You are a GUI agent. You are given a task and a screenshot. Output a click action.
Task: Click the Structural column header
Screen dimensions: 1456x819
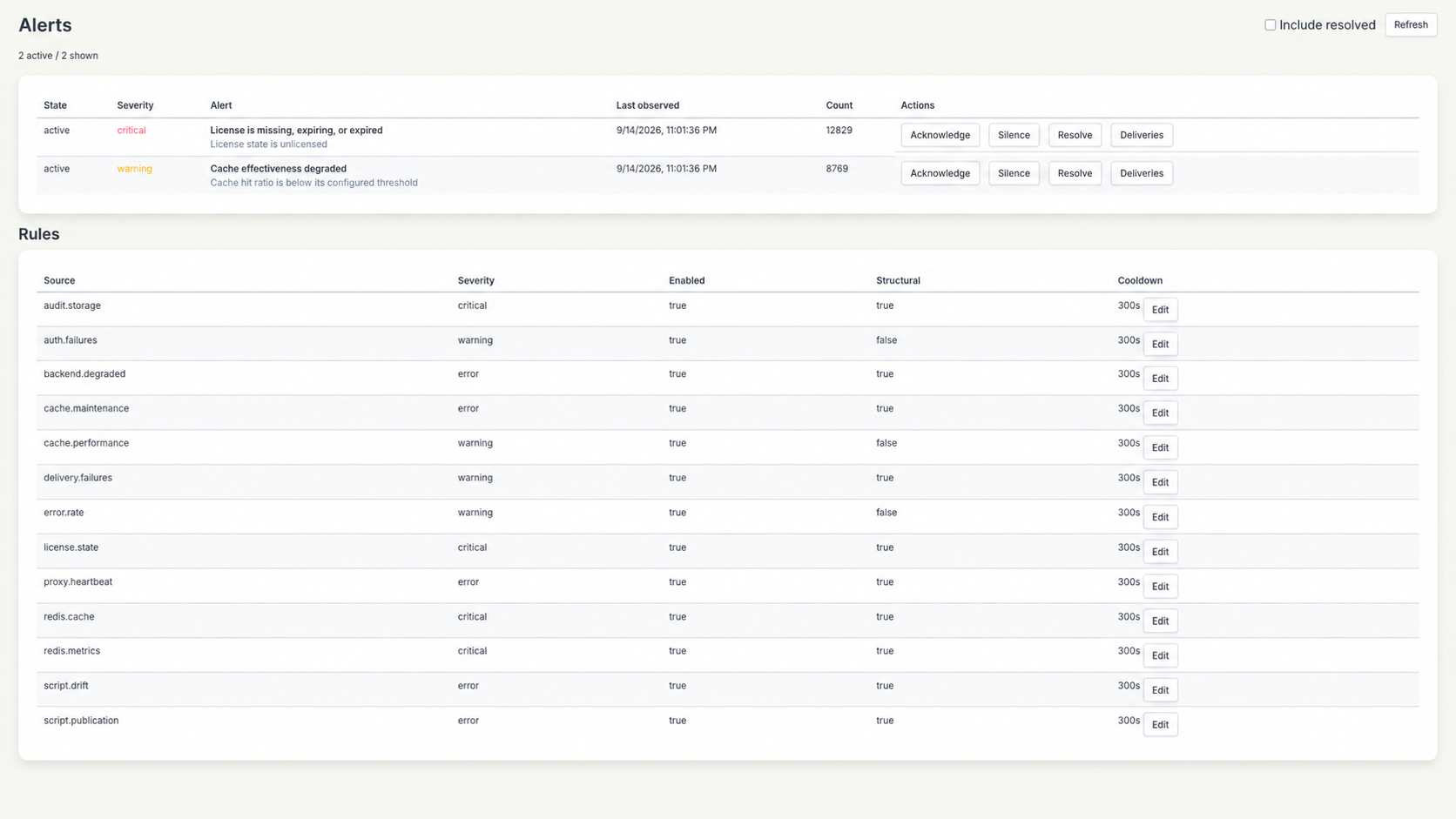(898, 280)
